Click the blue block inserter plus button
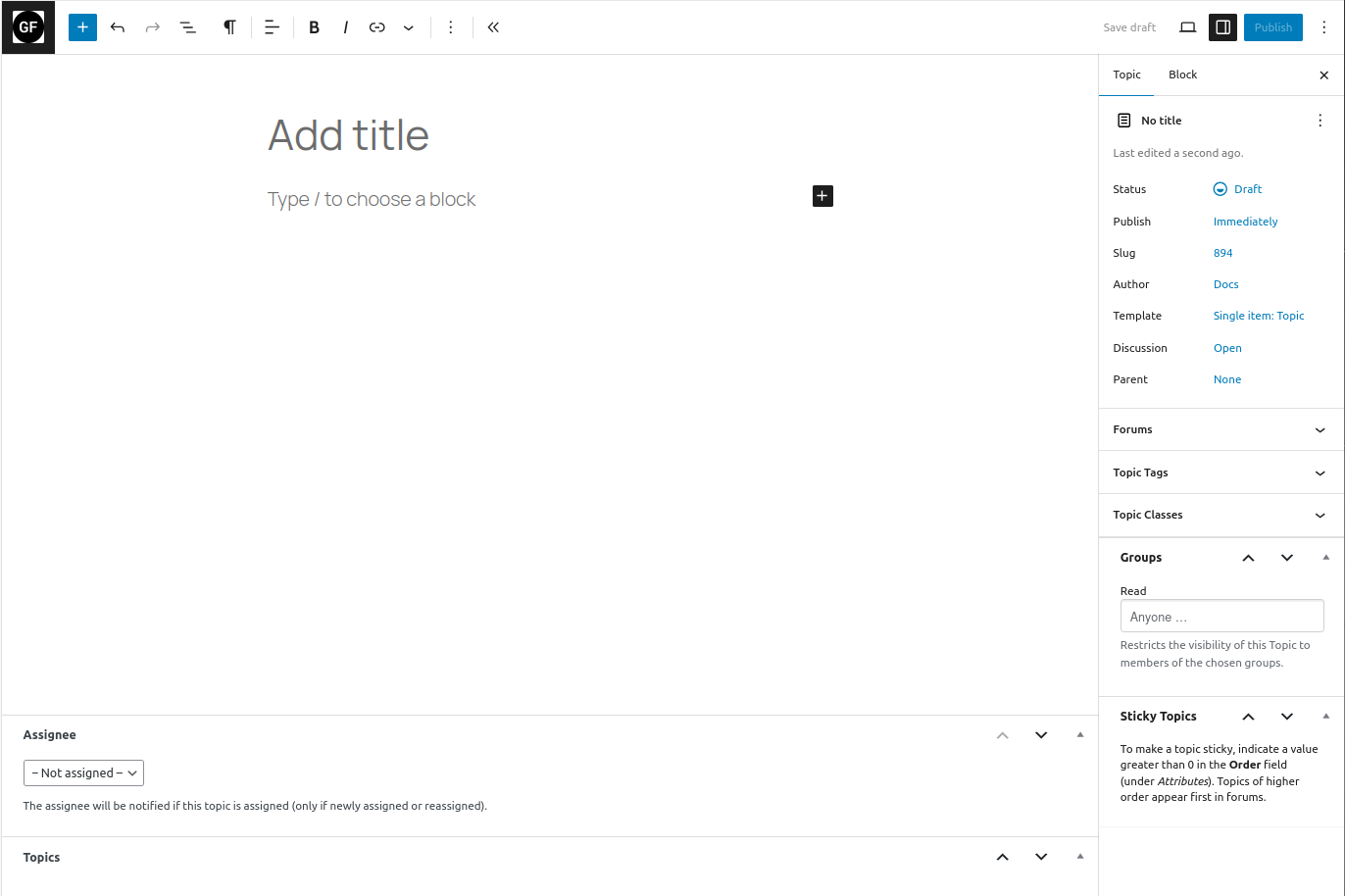This screenshot has height=896, width=1345. (82, 27)
